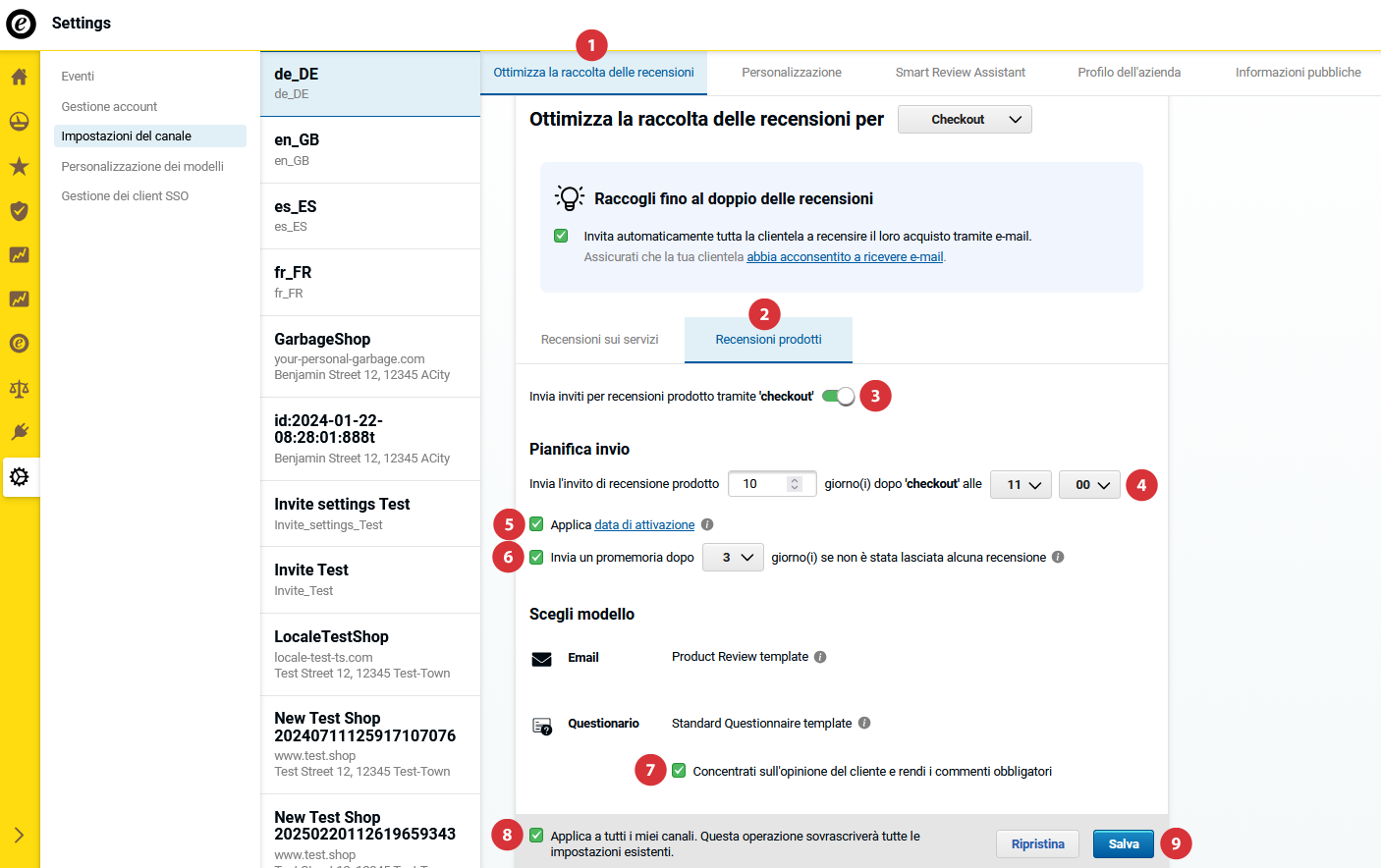The height and width of the screenshot is (868, 1381).
Task: Open the hour dropdown showing 11
Action: point(1022,485)
